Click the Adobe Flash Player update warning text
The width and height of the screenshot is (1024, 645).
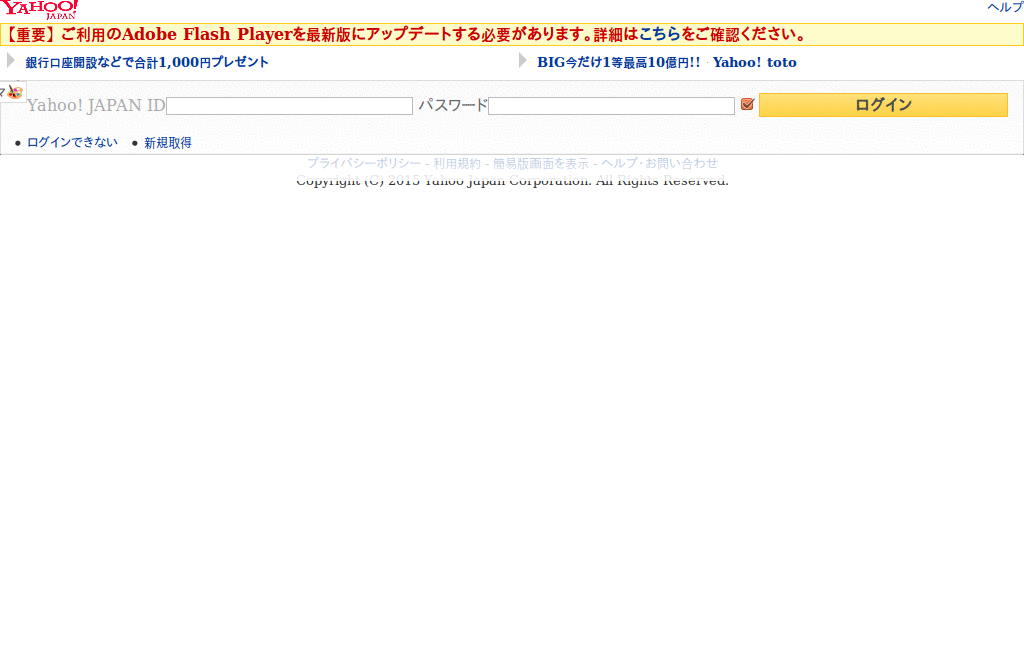click(405, 35)
